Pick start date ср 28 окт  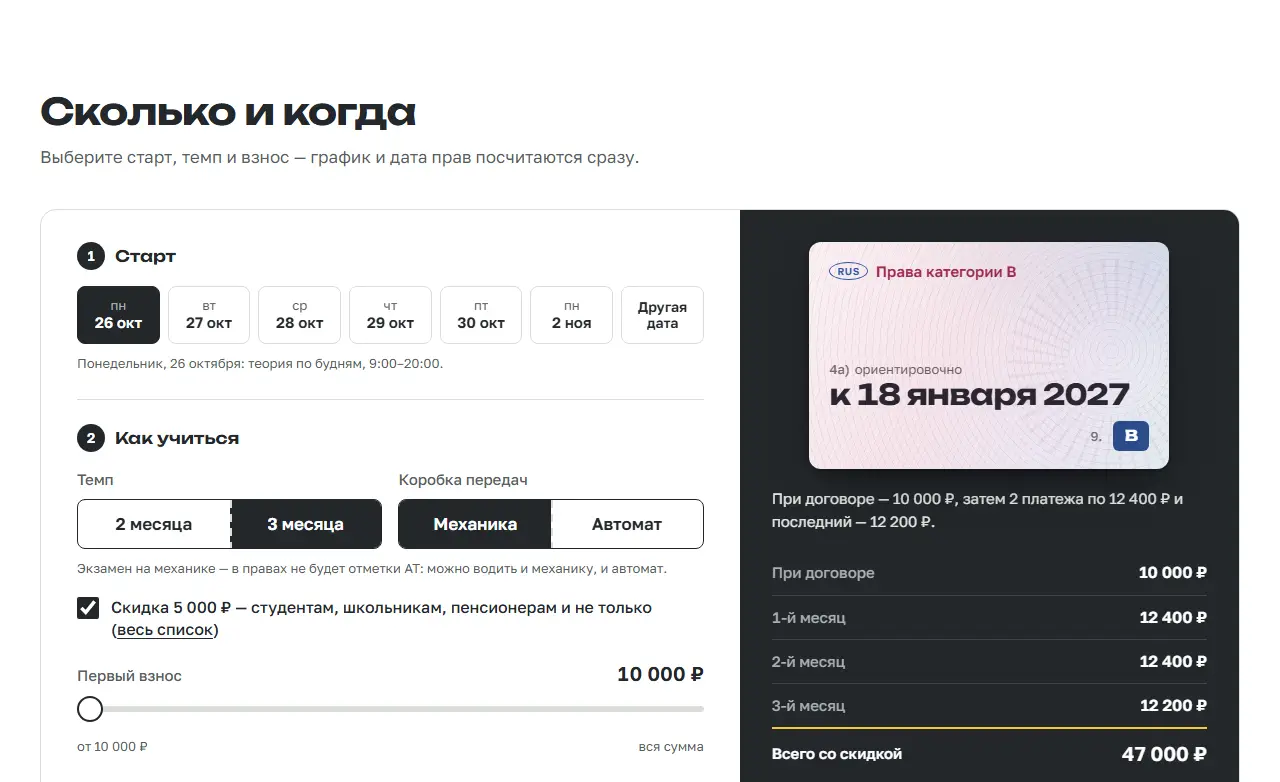tap(299, 315)
